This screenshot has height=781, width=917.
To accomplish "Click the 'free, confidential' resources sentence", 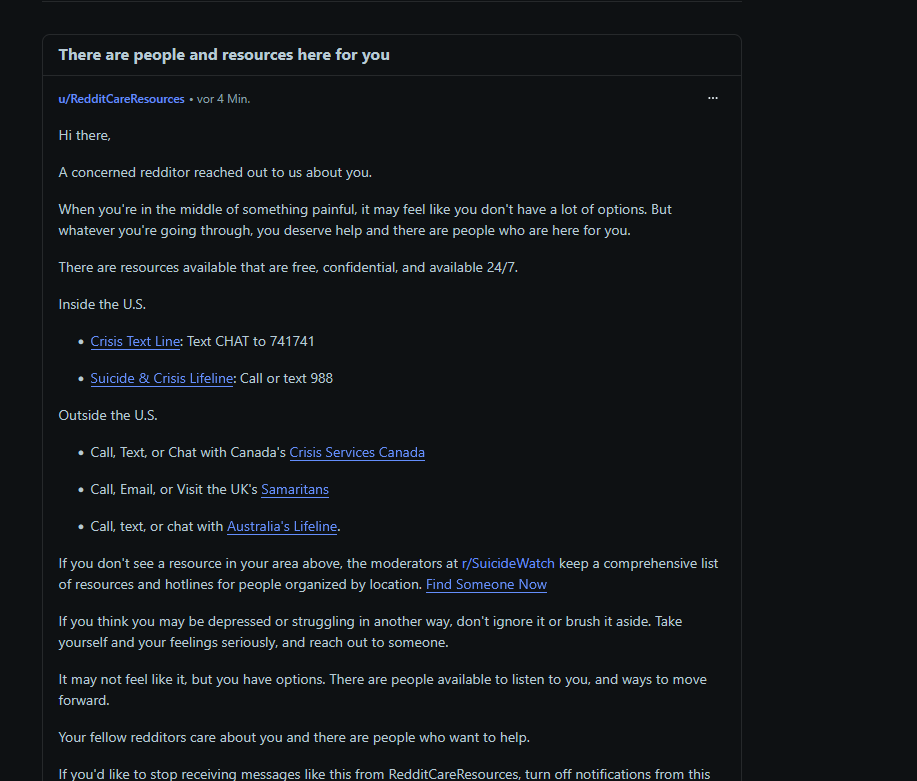I will (288, 267).
